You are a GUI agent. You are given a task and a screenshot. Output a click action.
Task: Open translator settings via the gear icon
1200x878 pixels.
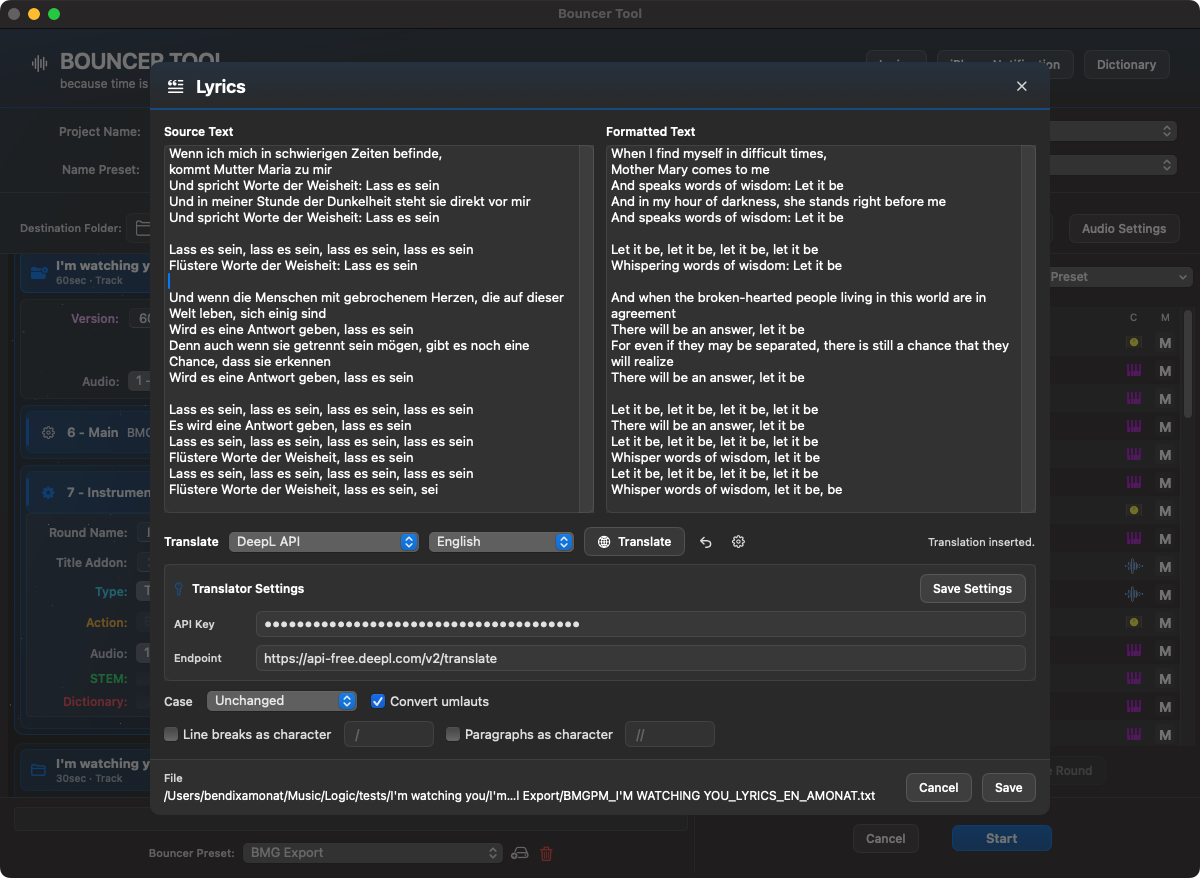738,542
